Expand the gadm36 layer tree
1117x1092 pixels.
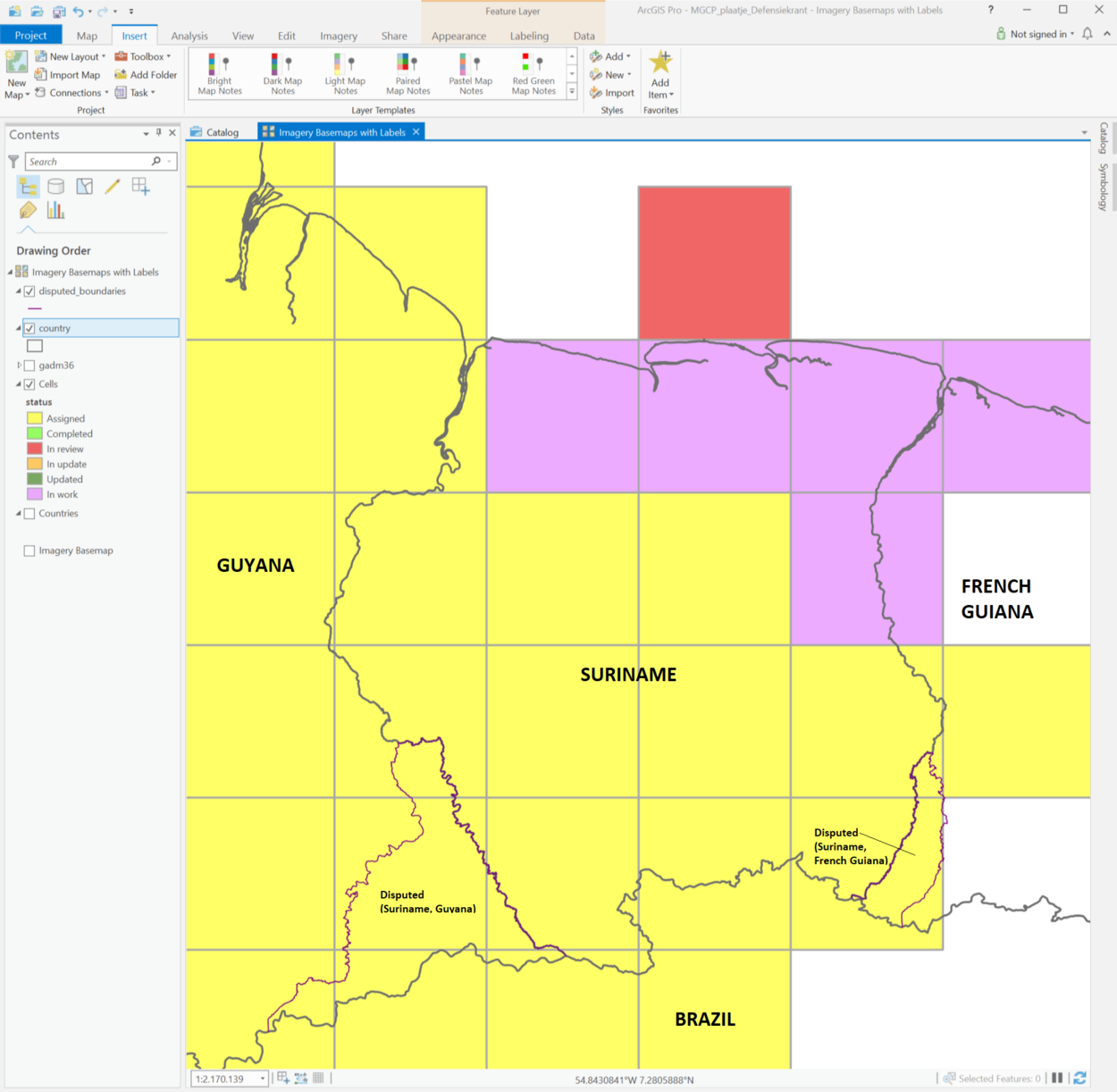[x=19, y=365]
